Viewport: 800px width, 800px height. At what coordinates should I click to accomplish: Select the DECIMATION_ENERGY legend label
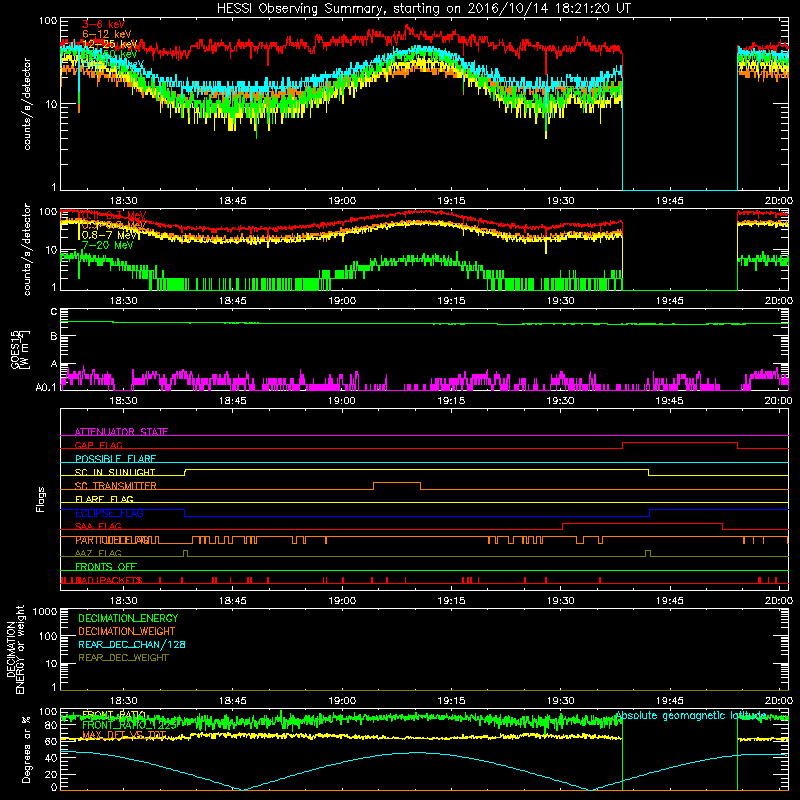click(128, 618)
